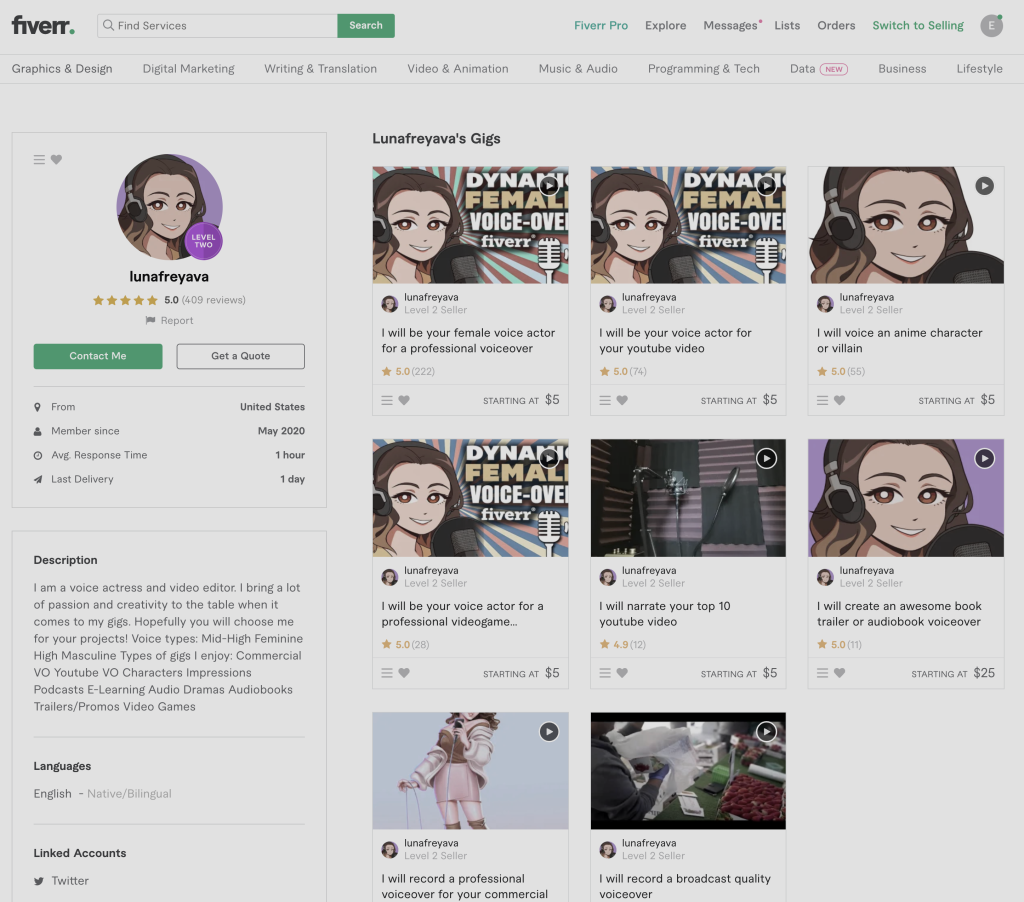Click the 'May 2020' member since value
This screenshot has width=1024, height=902.
point(281,430)
